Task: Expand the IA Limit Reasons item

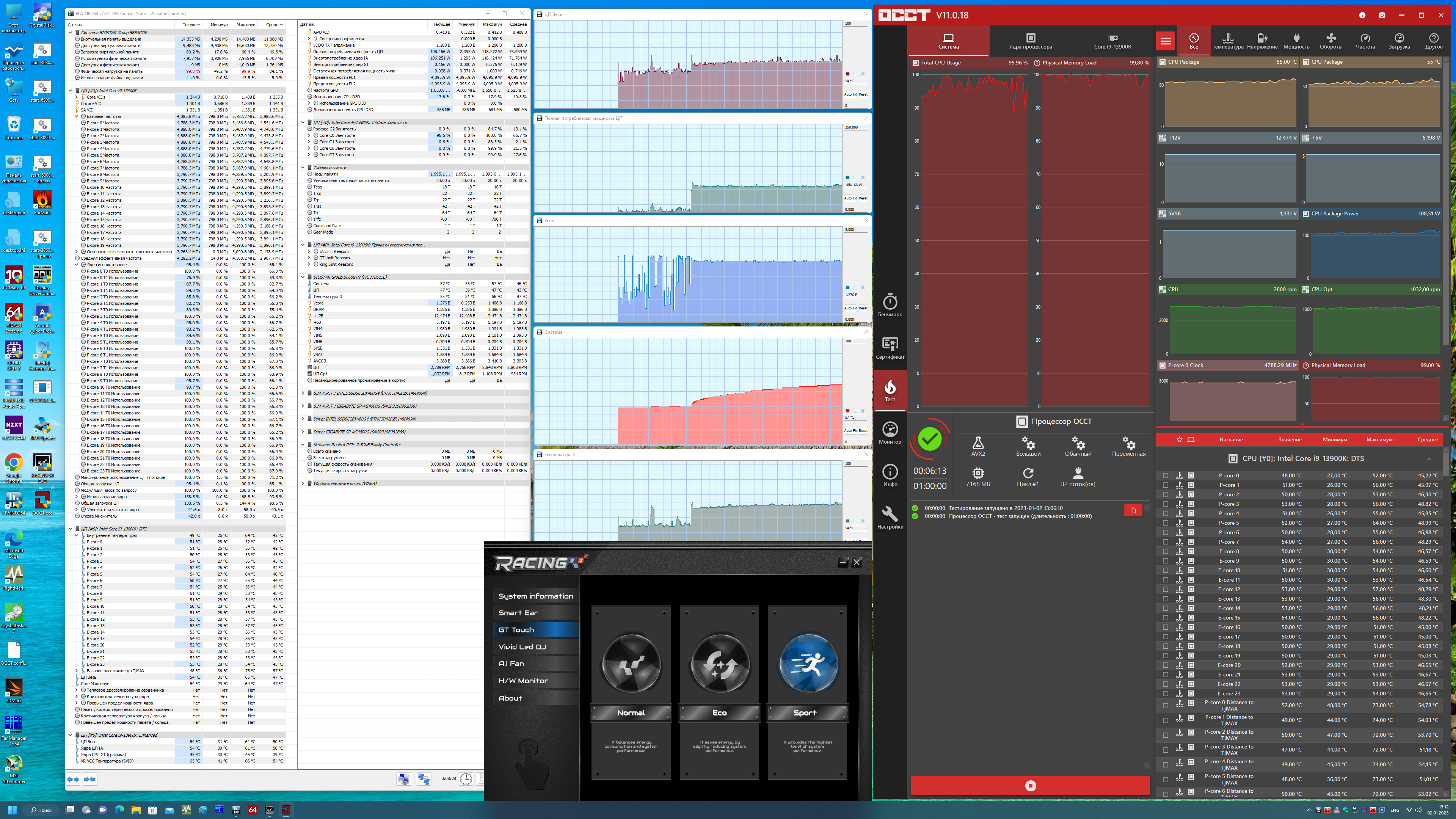Action: [x=309, y=251]
